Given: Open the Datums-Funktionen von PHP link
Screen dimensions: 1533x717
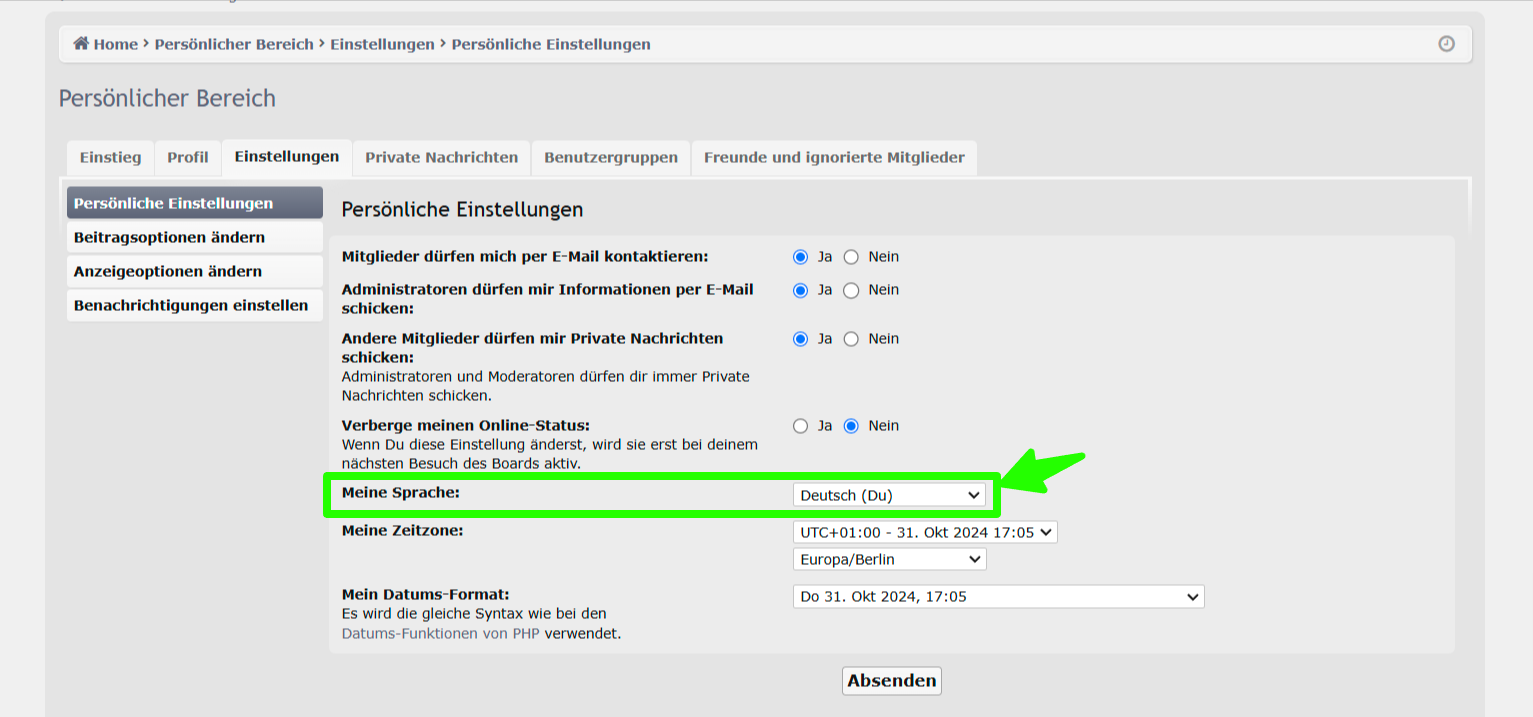Looking at the screenshot, I should [x=440, y=633].
